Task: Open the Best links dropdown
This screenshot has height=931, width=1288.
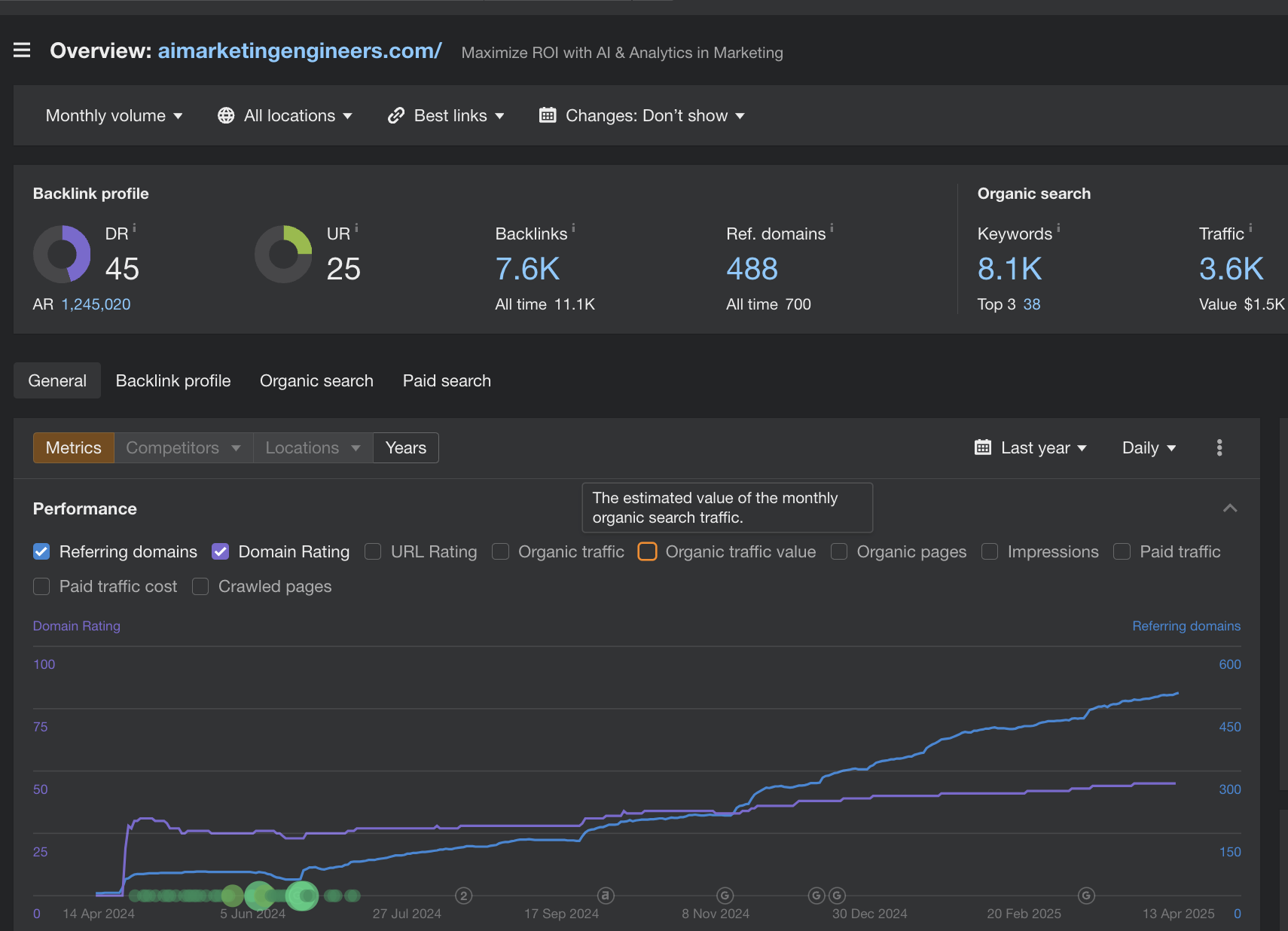Action: tap(446, 115)
